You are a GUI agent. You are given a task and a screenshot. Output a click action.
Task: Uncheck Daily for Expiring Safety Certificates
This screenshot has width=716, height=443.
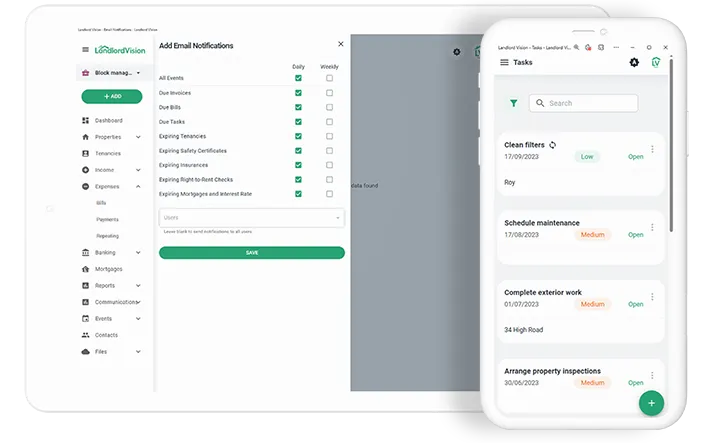click(x=298, y=151)
